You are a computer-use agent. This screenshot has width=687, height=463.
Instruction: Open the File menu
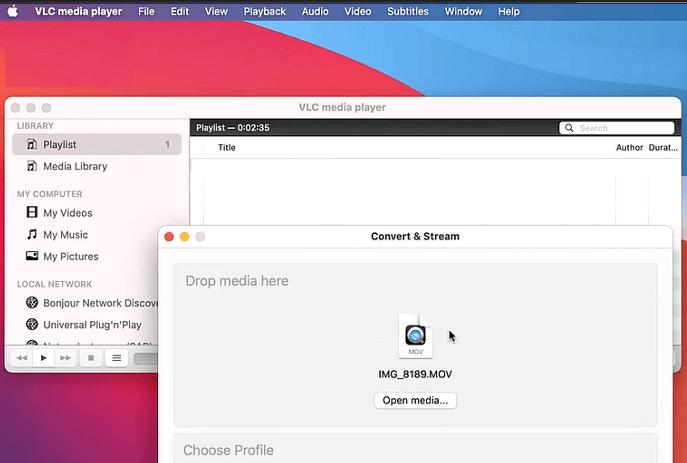pos(146,11)
